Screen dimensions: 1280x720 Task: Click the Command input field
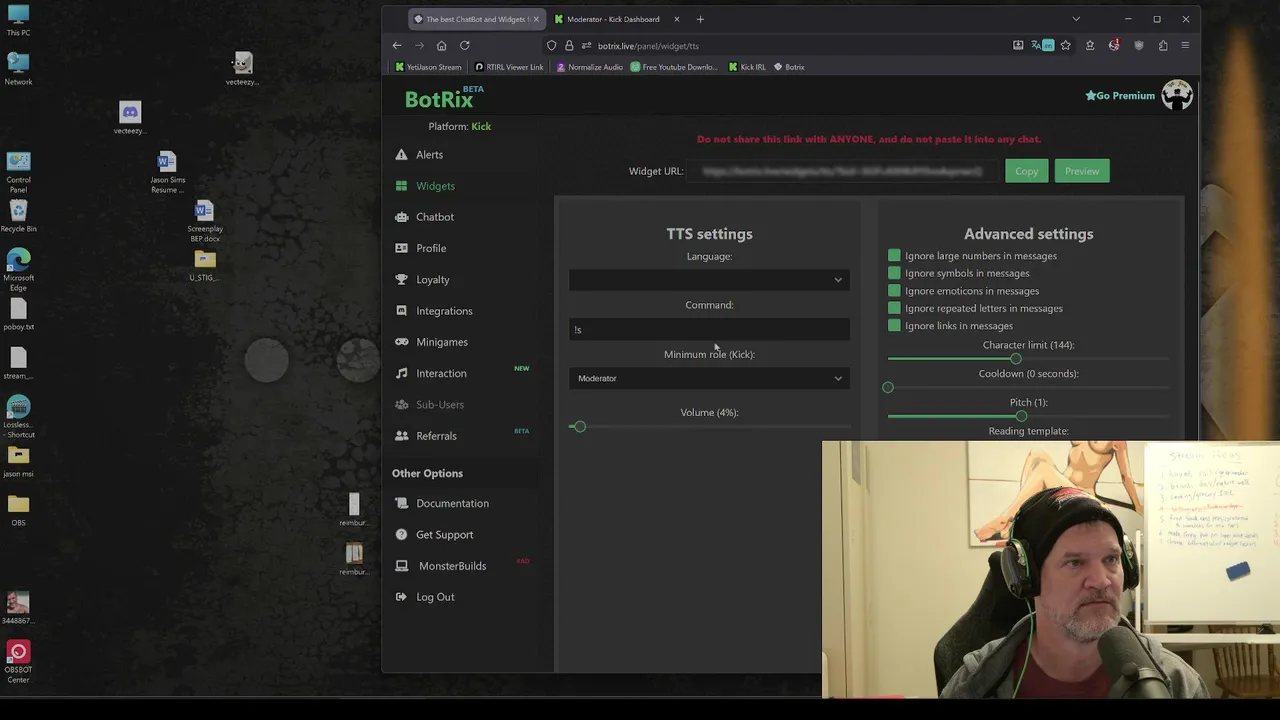click(x=709, y=329)
